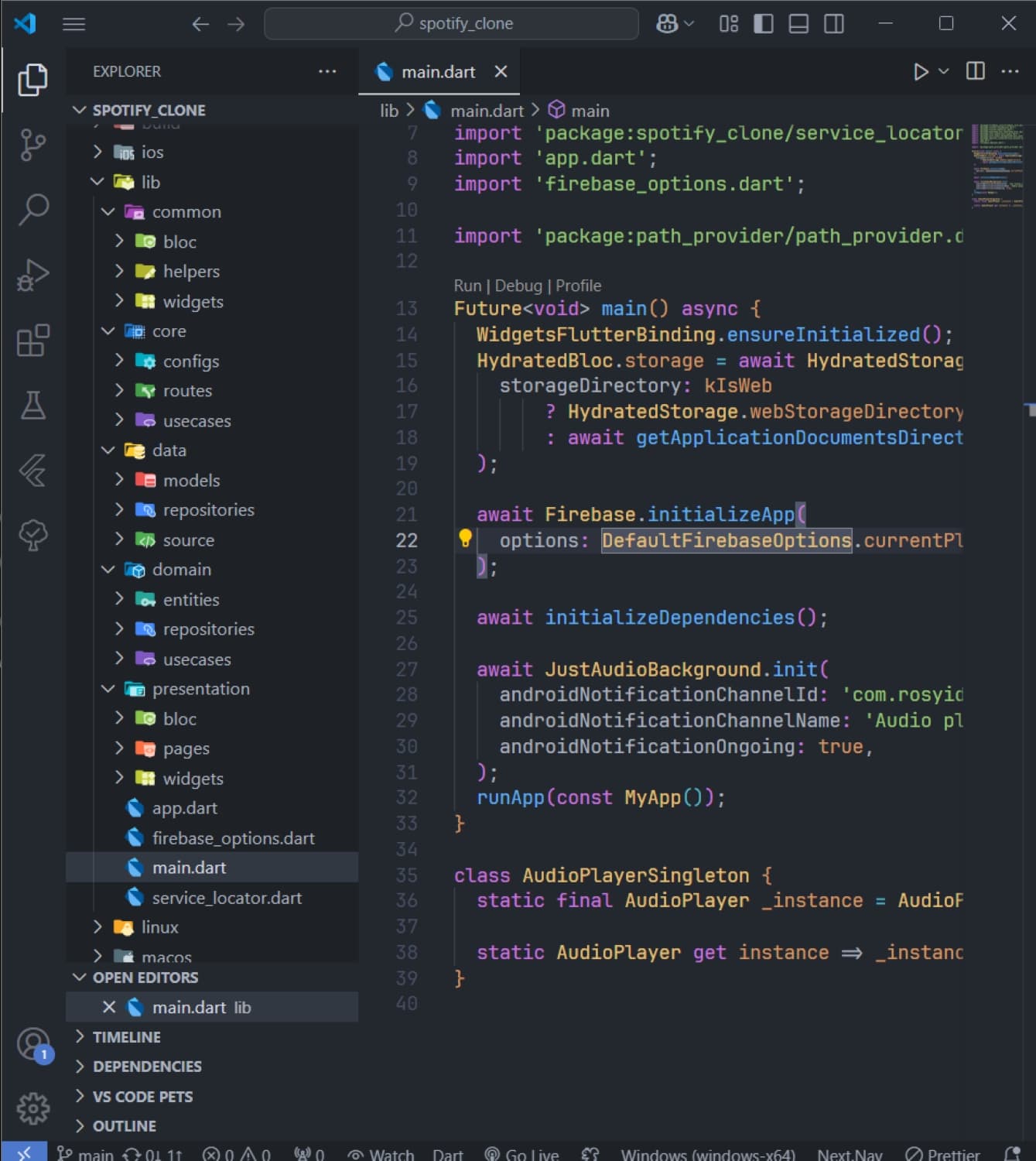Open firebase_options.dart in the explorer
This screenshot has width=1036, height=1161.
[212, 837]
